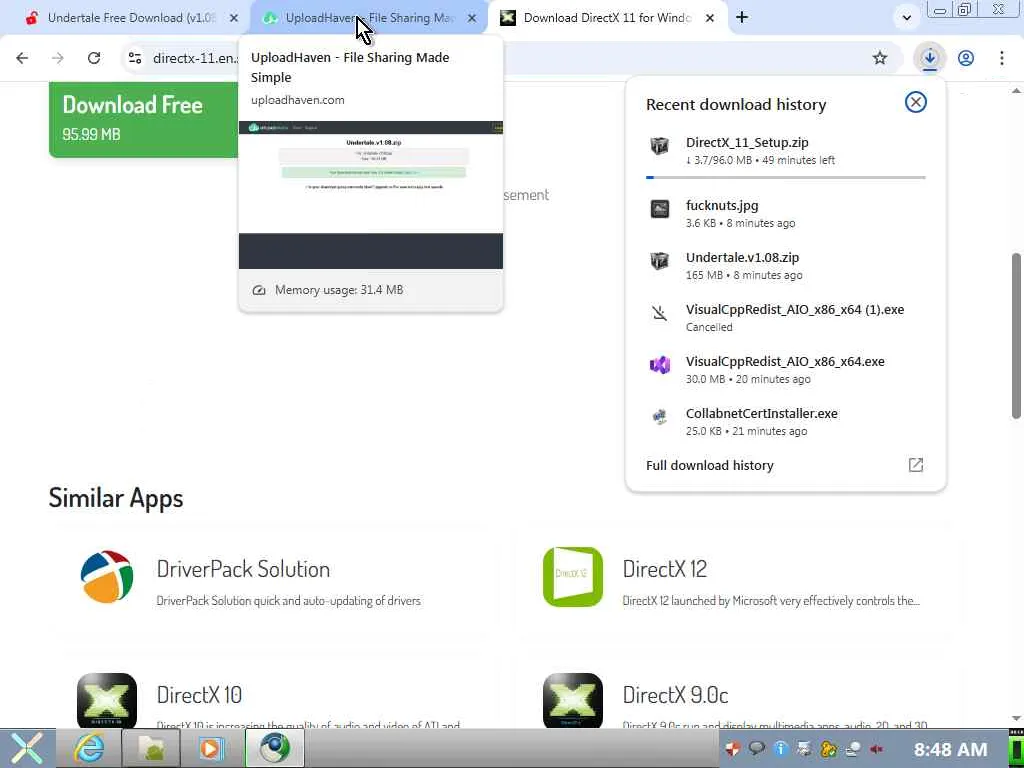
Task: Close the Undertale Free Download tab
Action: tap(234, 18)
